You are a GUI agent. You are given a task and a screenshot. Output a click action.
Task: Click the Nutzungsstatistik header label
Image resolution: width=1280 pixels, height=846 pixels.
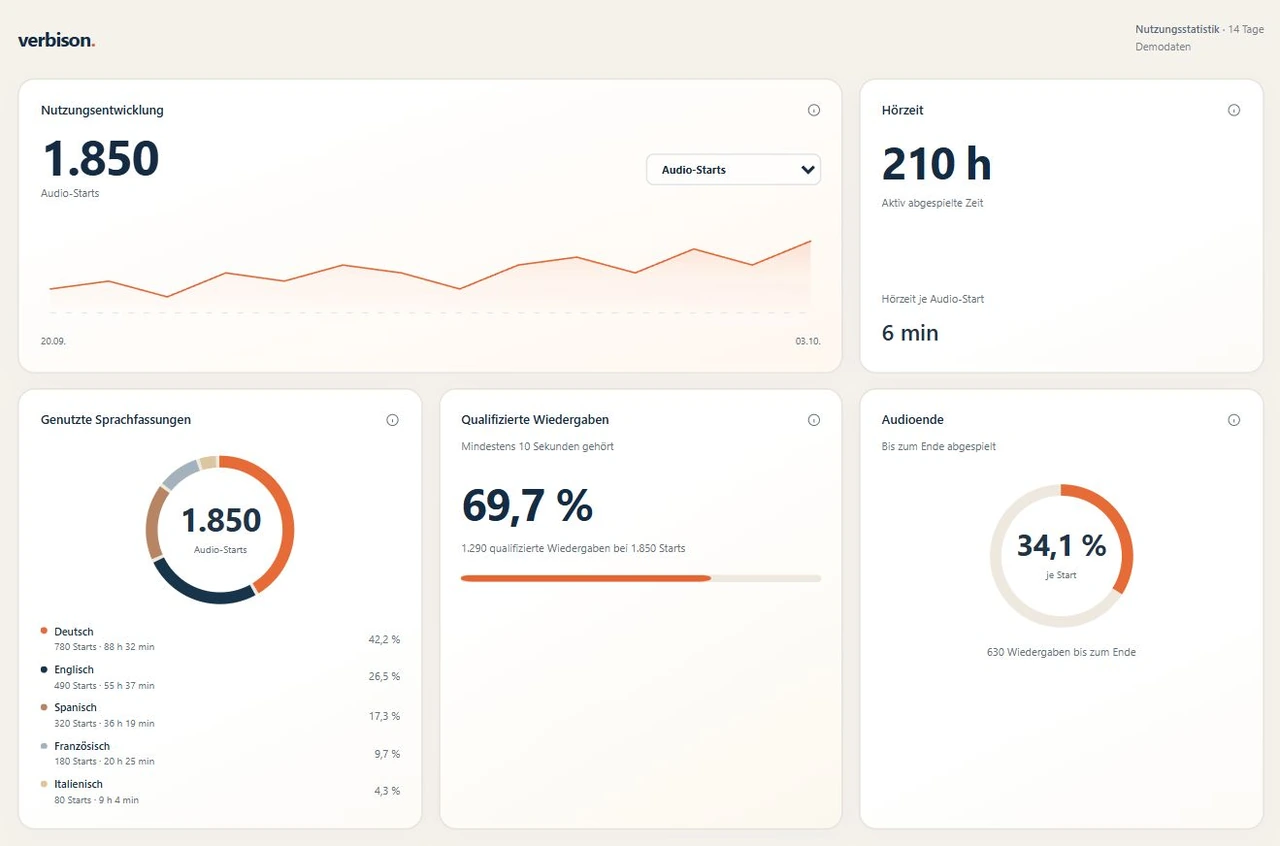(1177, 30)
